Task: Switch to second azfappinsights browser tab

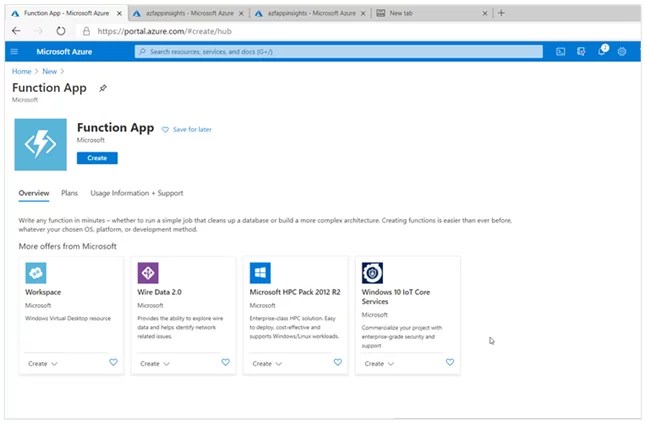Action: [x=310, y=13]
